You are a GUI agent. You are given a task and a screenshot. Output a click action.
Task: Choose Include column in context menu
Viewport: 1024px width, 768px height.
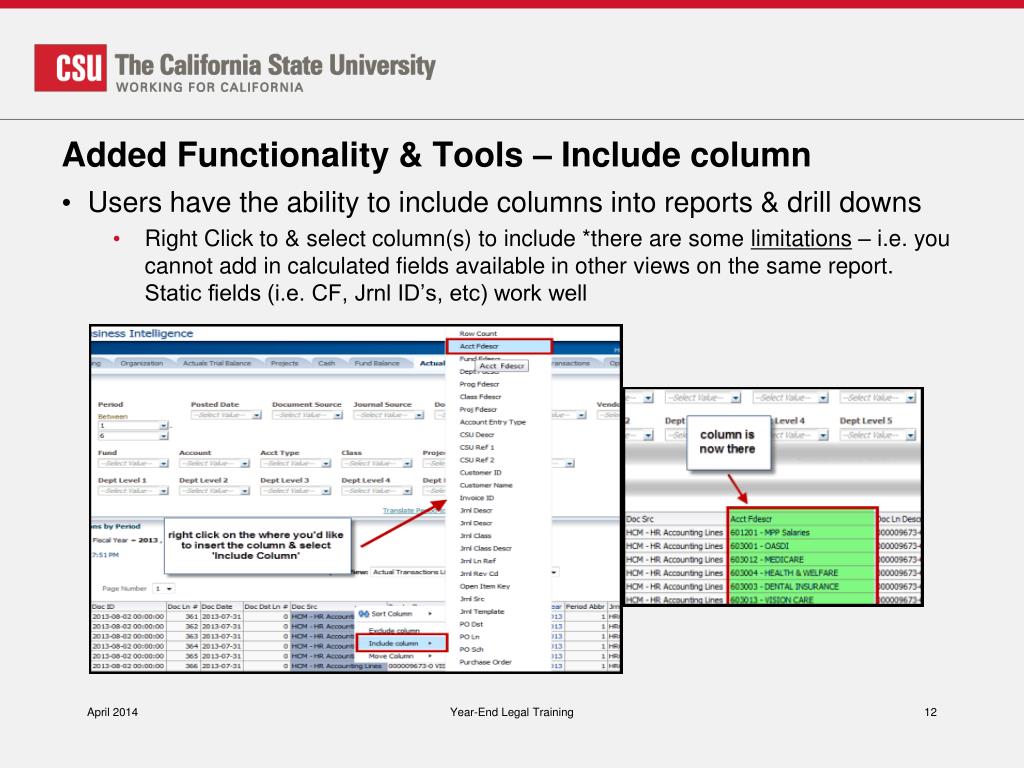(x=402, y=643)
